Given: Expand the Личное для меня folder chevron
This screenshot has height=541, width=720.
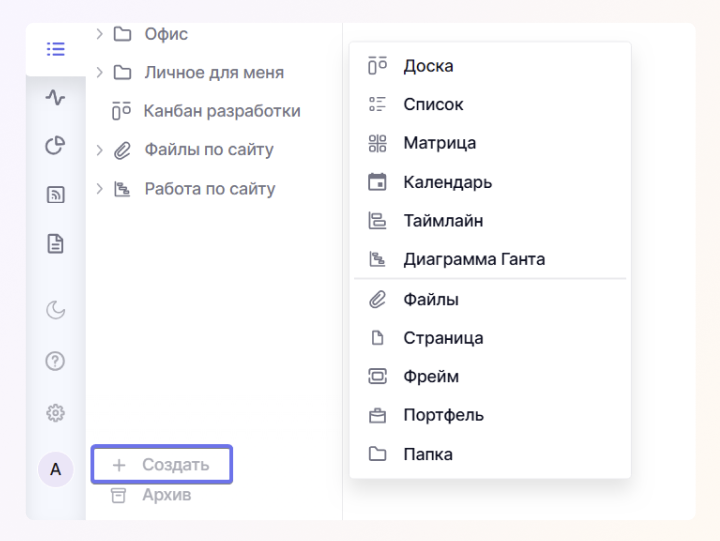Looking at the screenshot, I should [x=100, y=73].
